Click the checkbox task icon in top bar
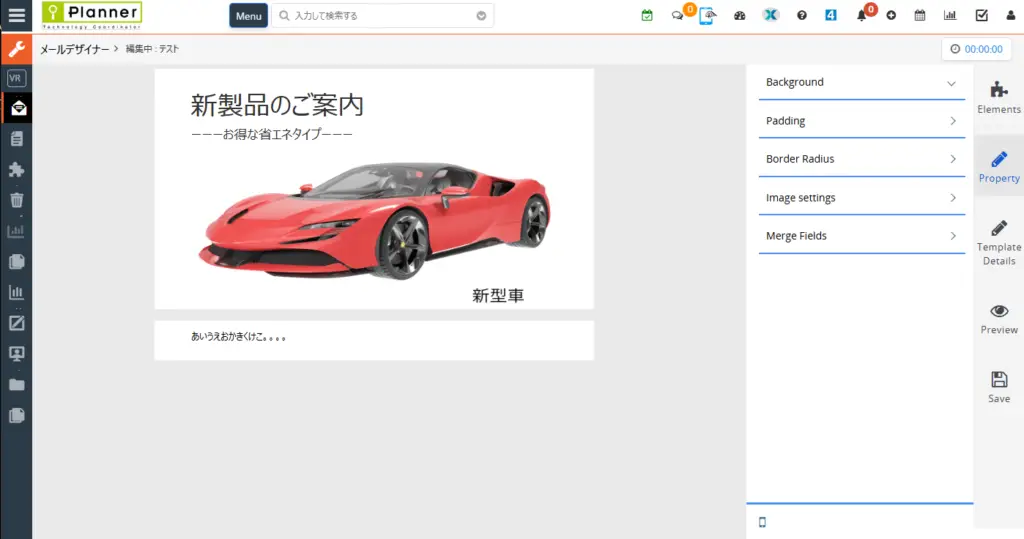Viewport: 1024px width, 539px height. click(982, 16)
